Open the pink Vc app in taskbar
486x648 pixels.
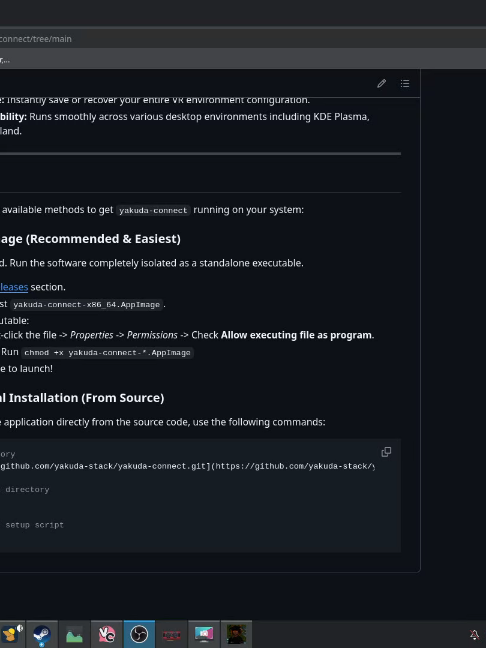click(107, 634)
